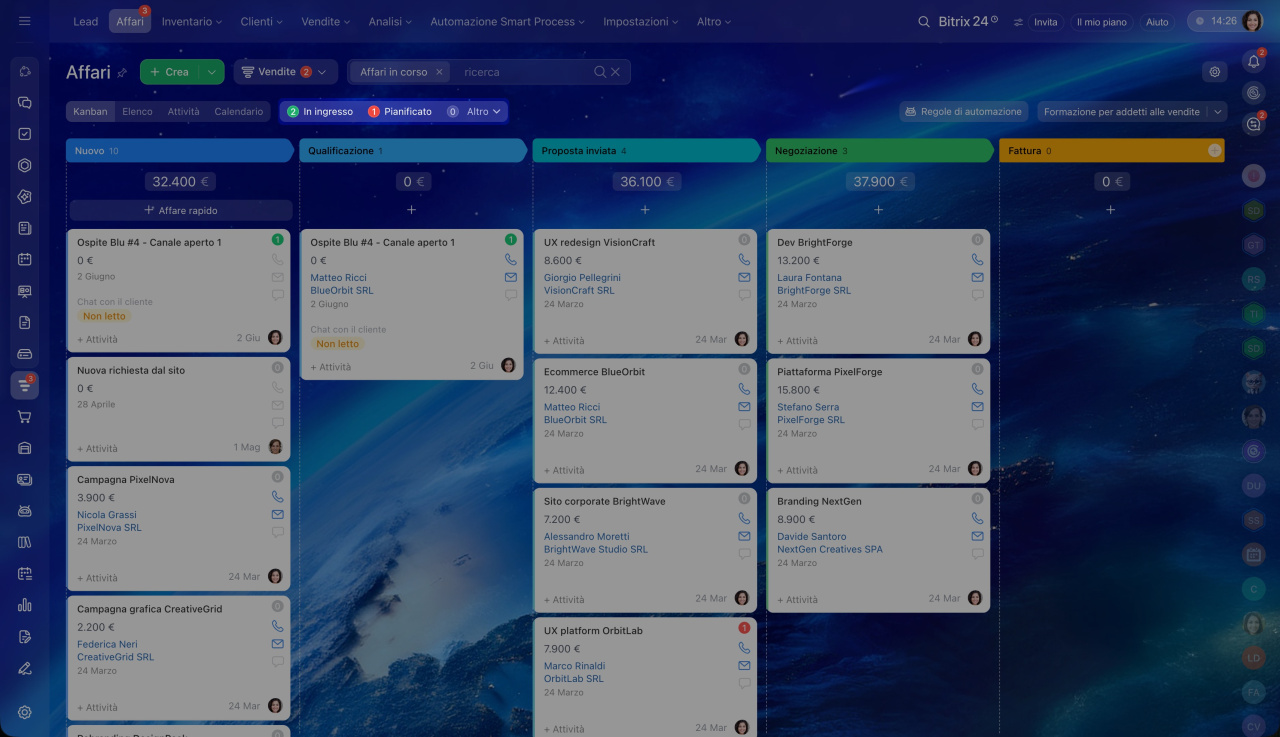Click the envelope icon on Sito corporate BrightWave card
Image resolution: width=1280 pixels, height=737 pixels.
click(744, 537)
